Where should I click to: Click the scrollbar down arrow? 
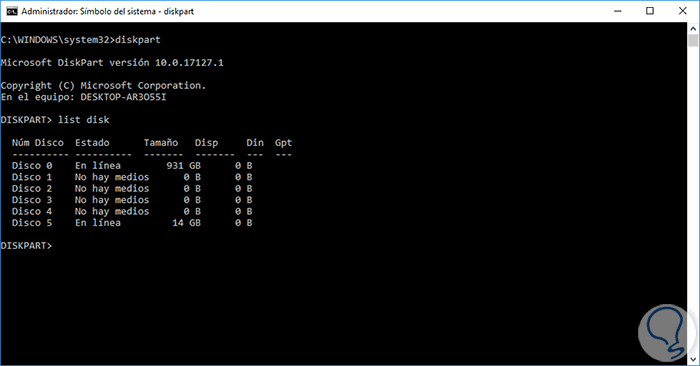(x=693, y=359)
